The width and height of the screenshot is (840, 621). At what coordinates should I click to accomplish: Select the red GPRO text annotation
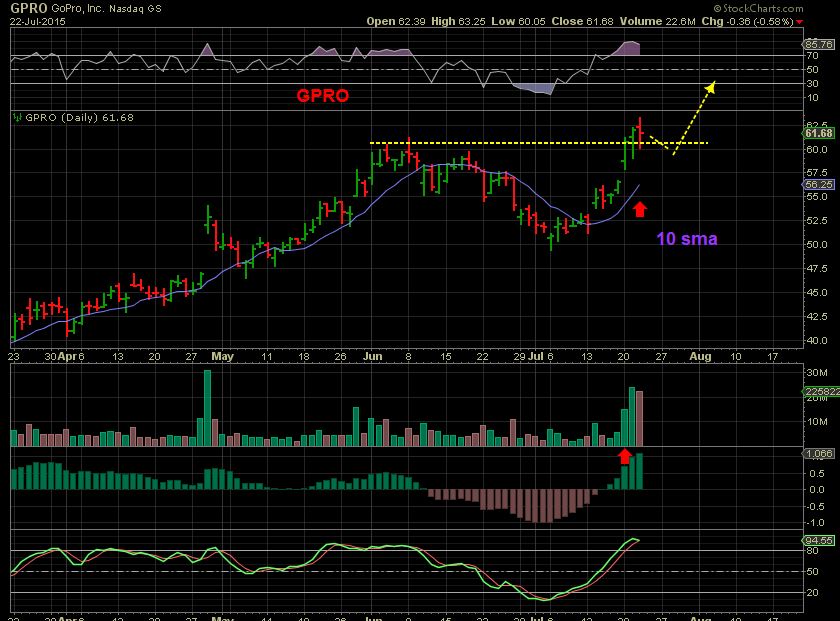(322, 97)
